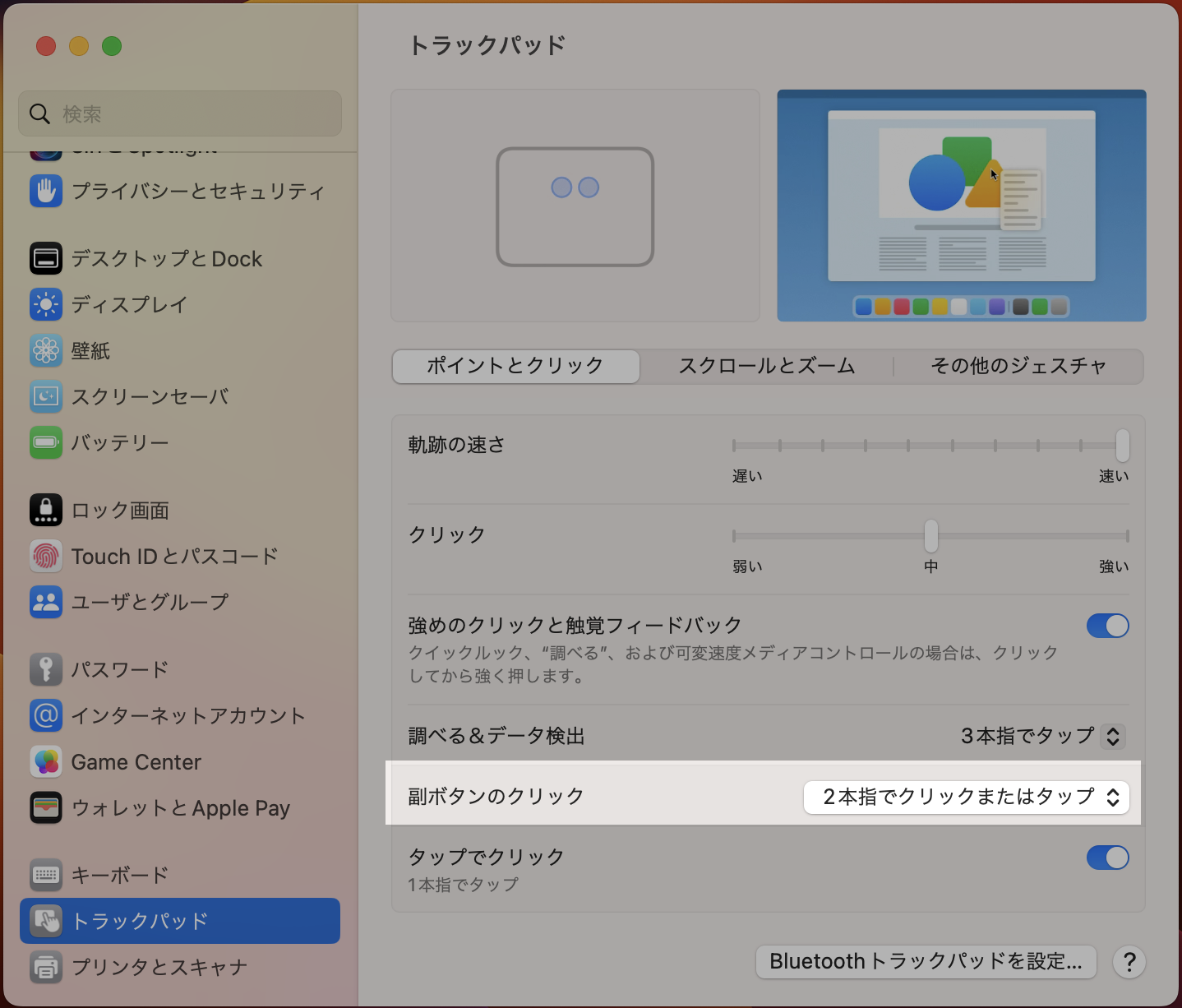Click the ディスプレイ sun icon

click(46, 304)
